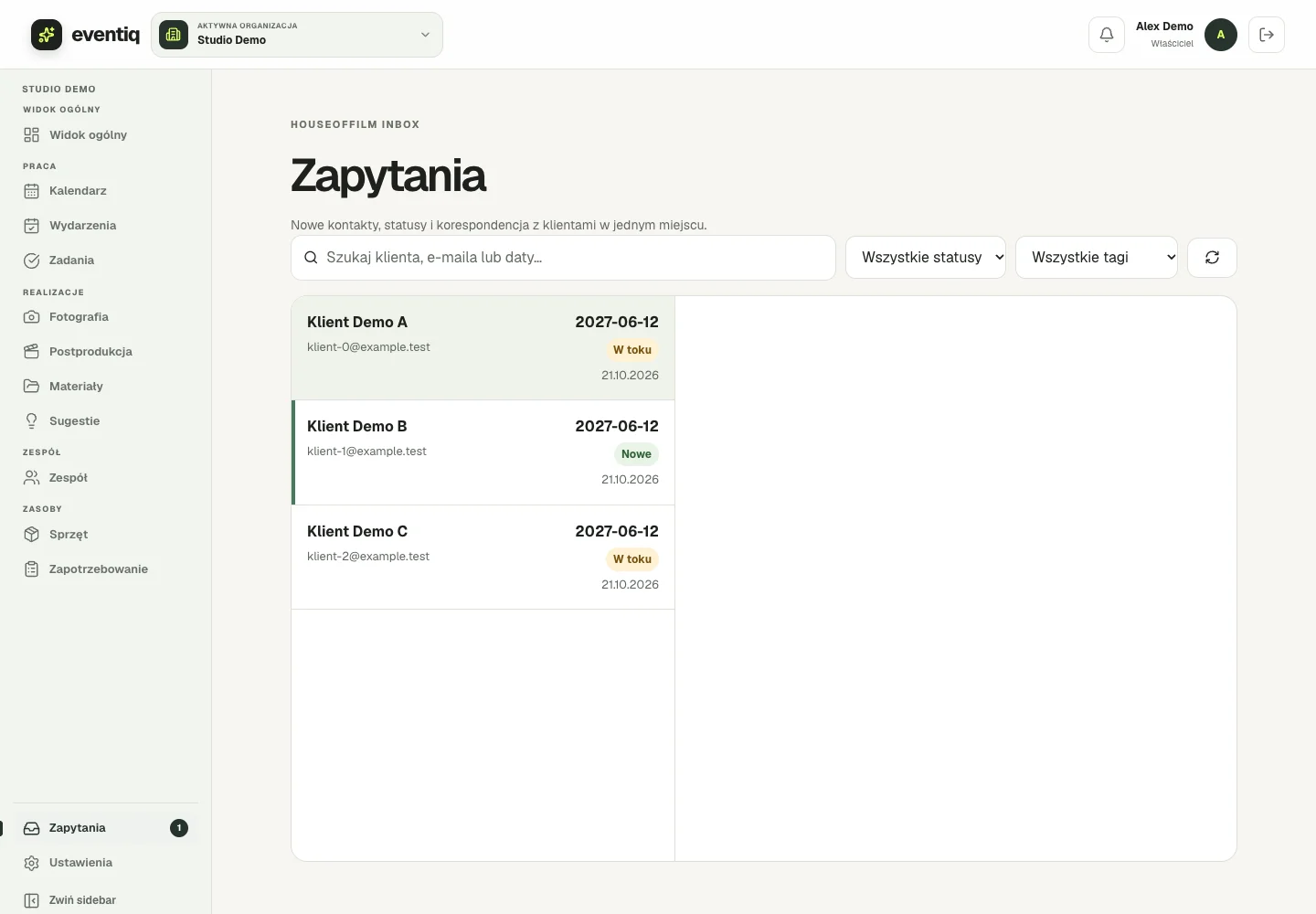Viewport: 1316px width, 914px height.
Task: Click the Studio Demo building icon
Action: coord(174,35)
